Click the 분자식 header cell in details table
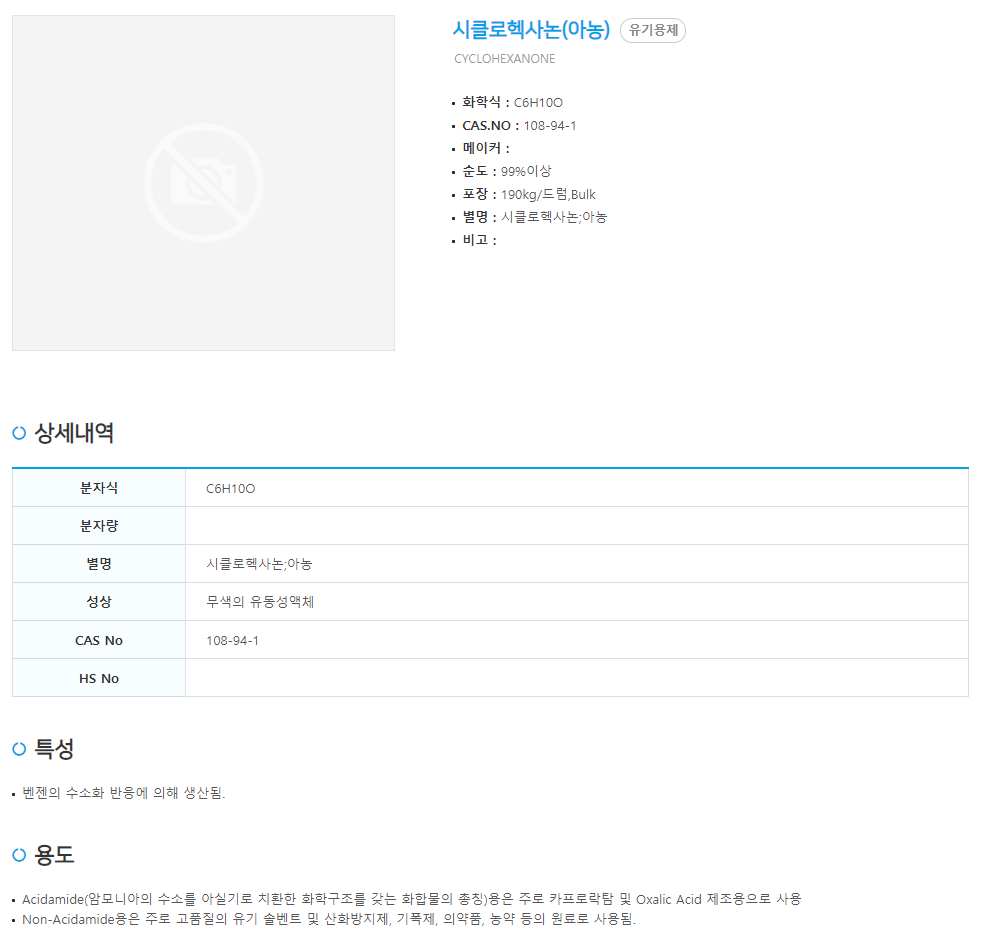This screenshot has height=949, width=983. click(x=99, y=488)
